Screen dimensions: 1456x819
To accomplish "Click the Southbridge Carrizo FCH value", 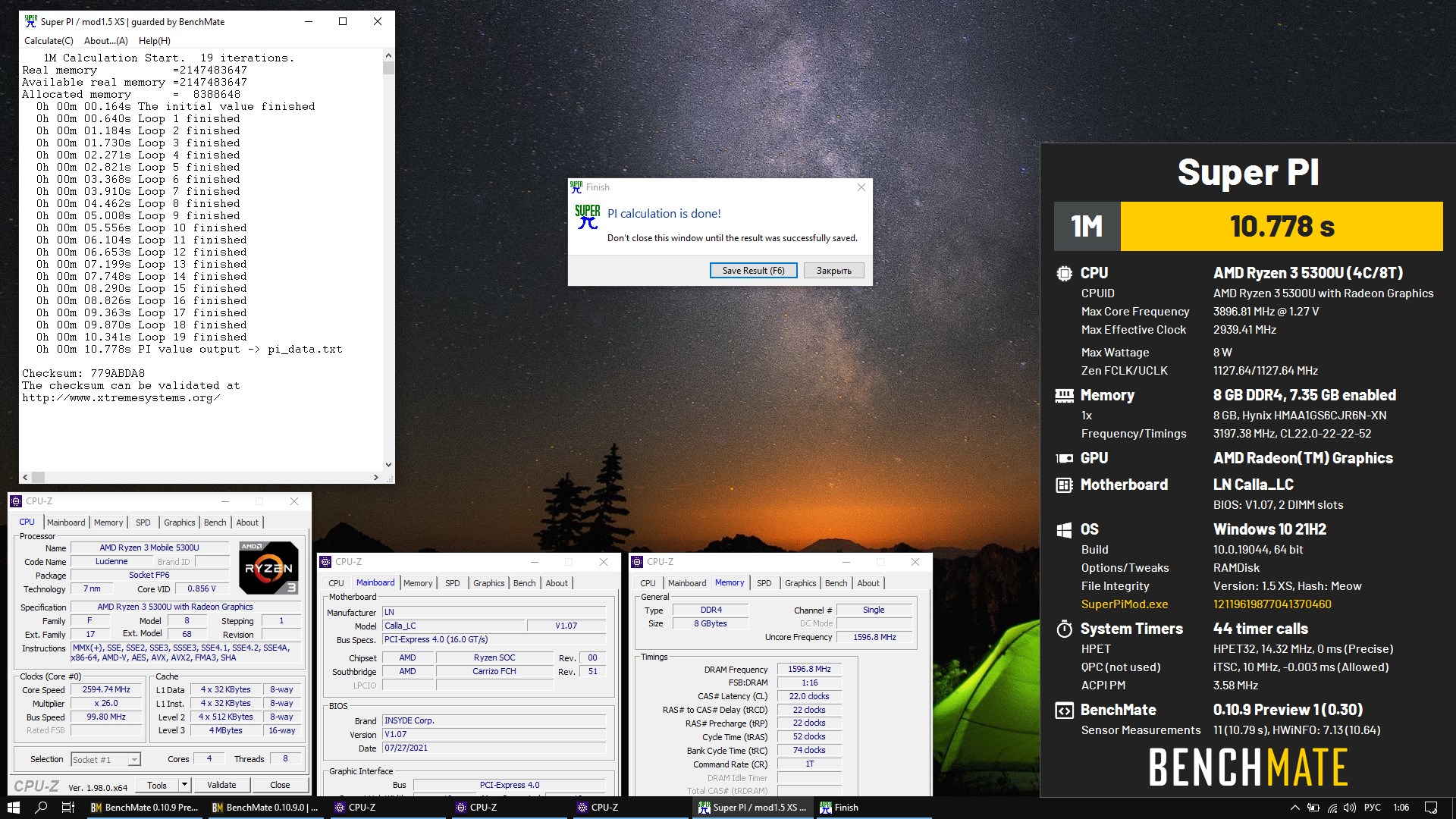I will tap(494, 672).
